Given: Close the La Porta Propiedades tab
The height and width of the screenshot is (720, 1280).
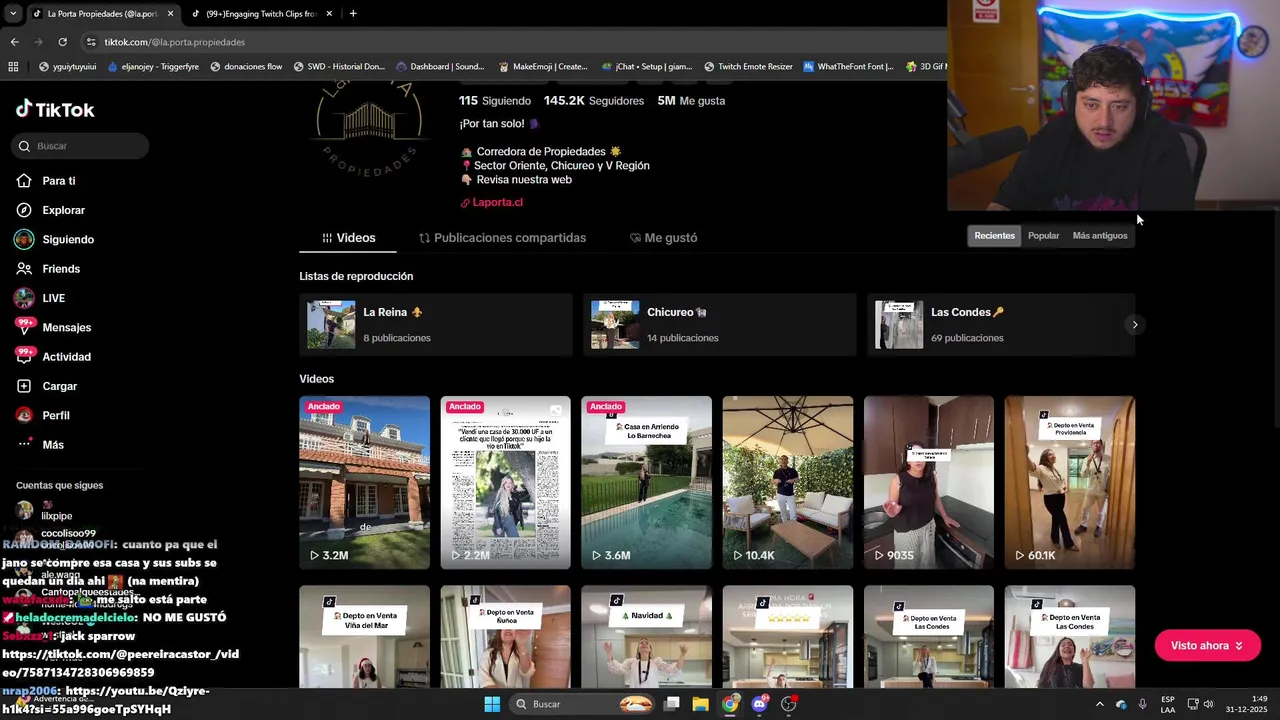Looking at the screenshot, I should click(x=171, y=14).
